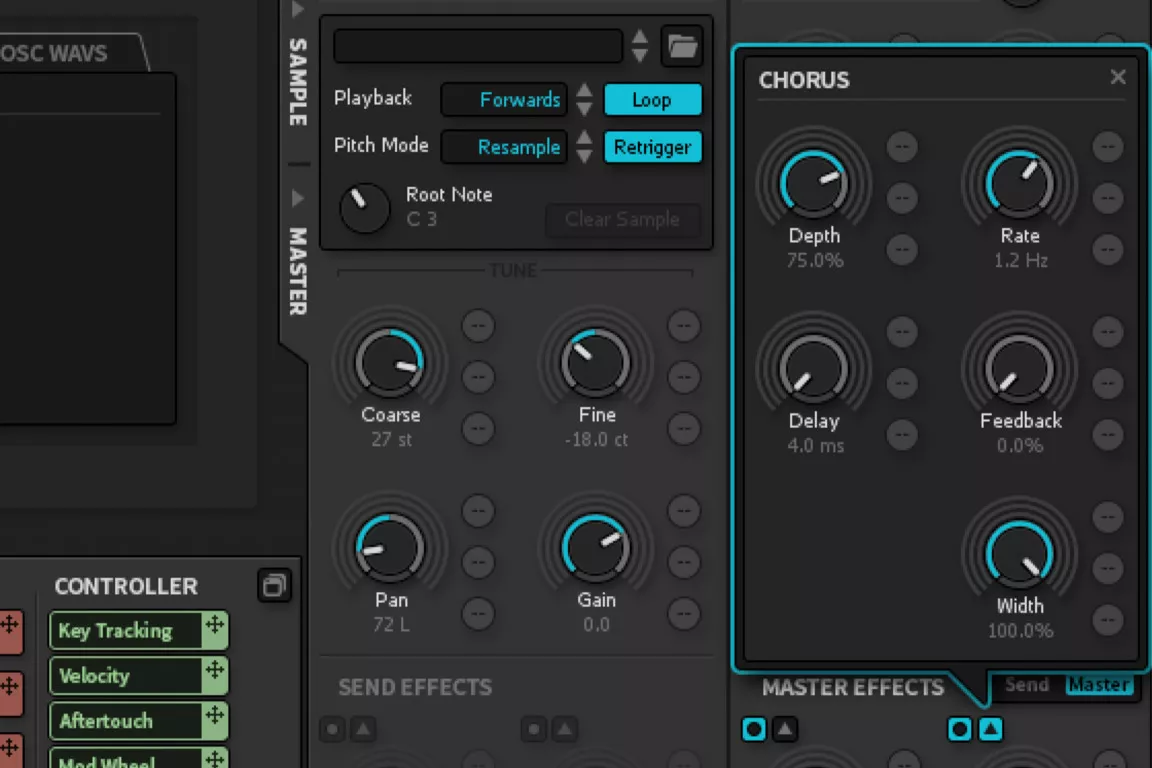Screen dimensions: 1152x768
Task: Click the Controller panel pop-out icon
Action: click(273, 586)
